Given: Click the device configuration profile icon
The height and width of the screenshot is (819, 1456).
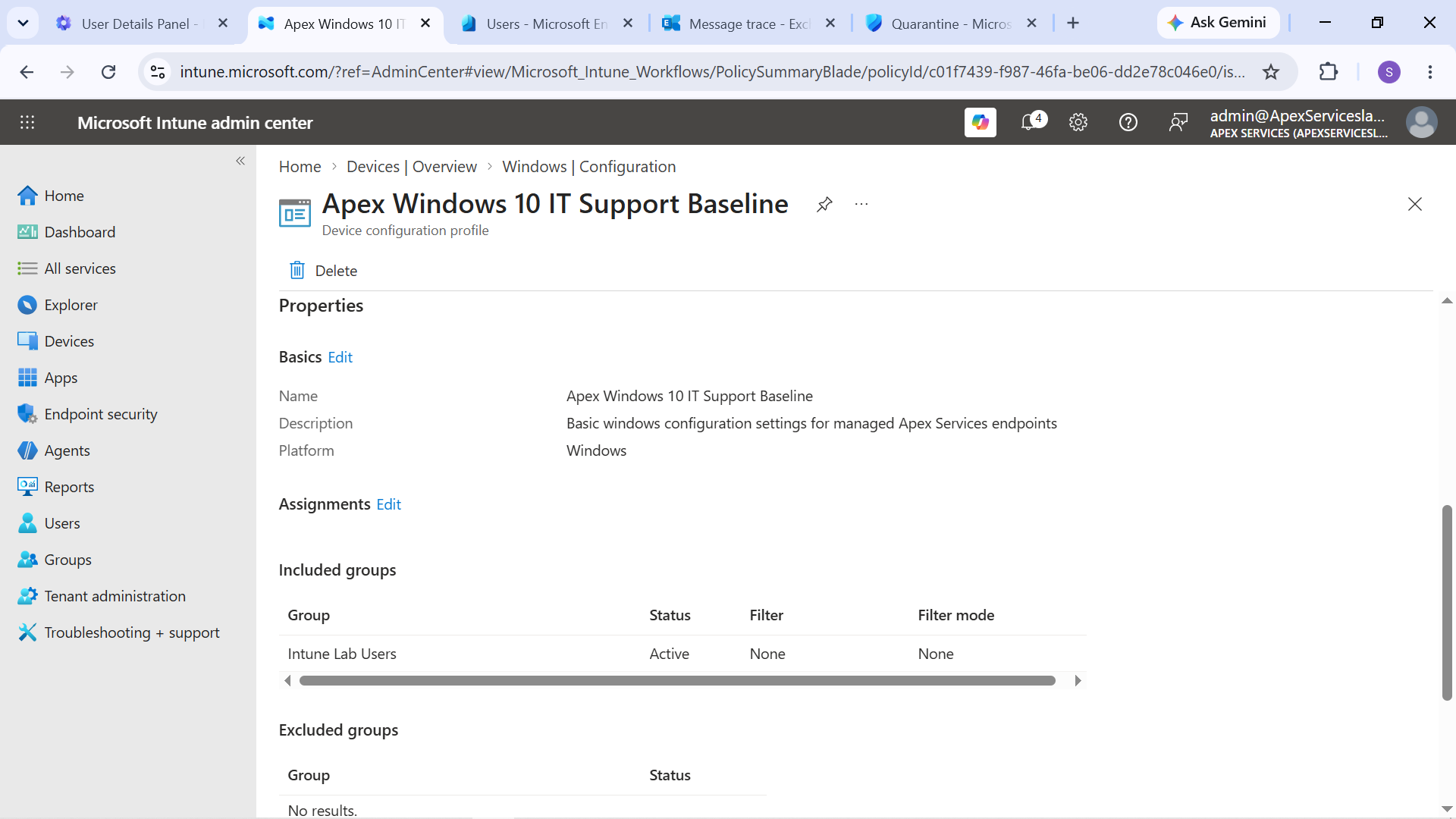Looking at the screenshot, I should point(295,213).
